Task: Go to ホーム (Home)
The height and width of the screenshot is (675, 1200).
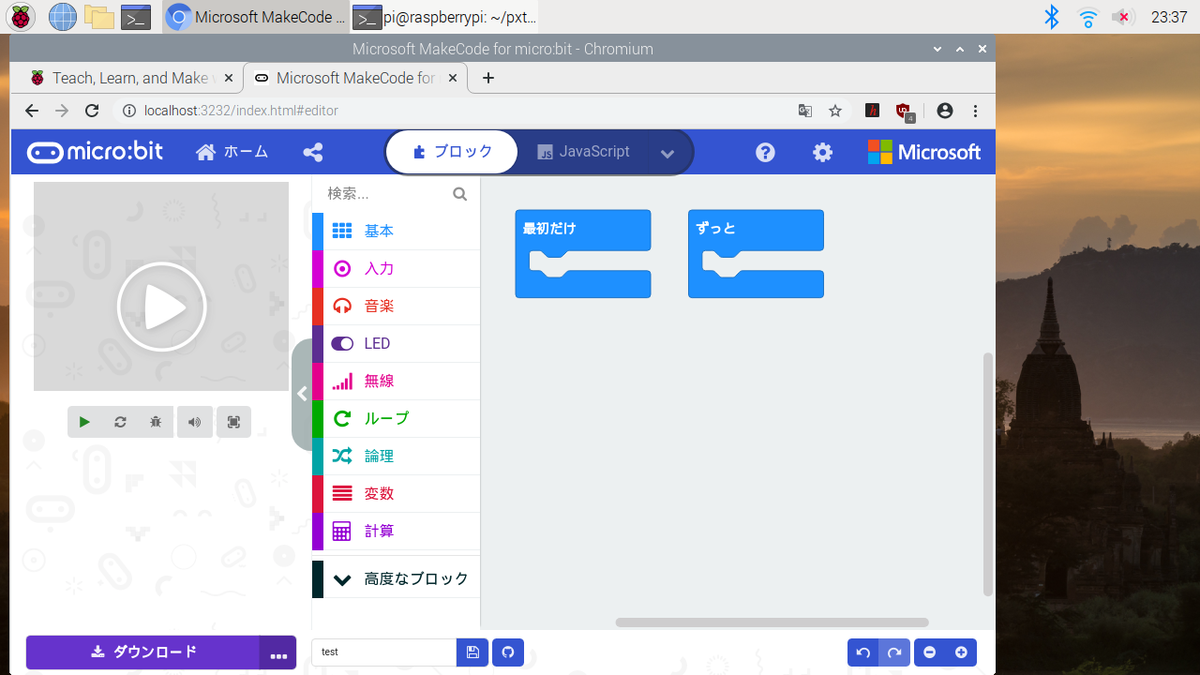Action: click(x=232, y=152)
